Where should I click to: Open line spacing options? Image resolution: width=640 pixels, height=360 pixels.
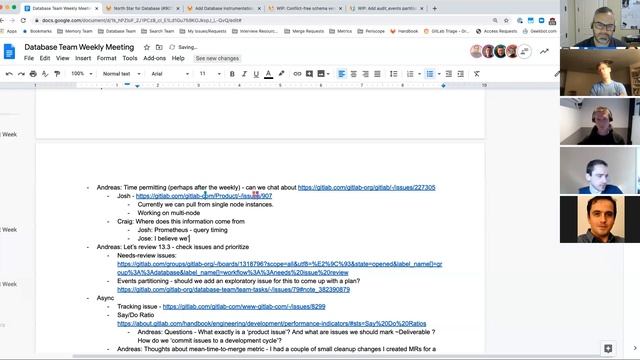coord(393,74)
